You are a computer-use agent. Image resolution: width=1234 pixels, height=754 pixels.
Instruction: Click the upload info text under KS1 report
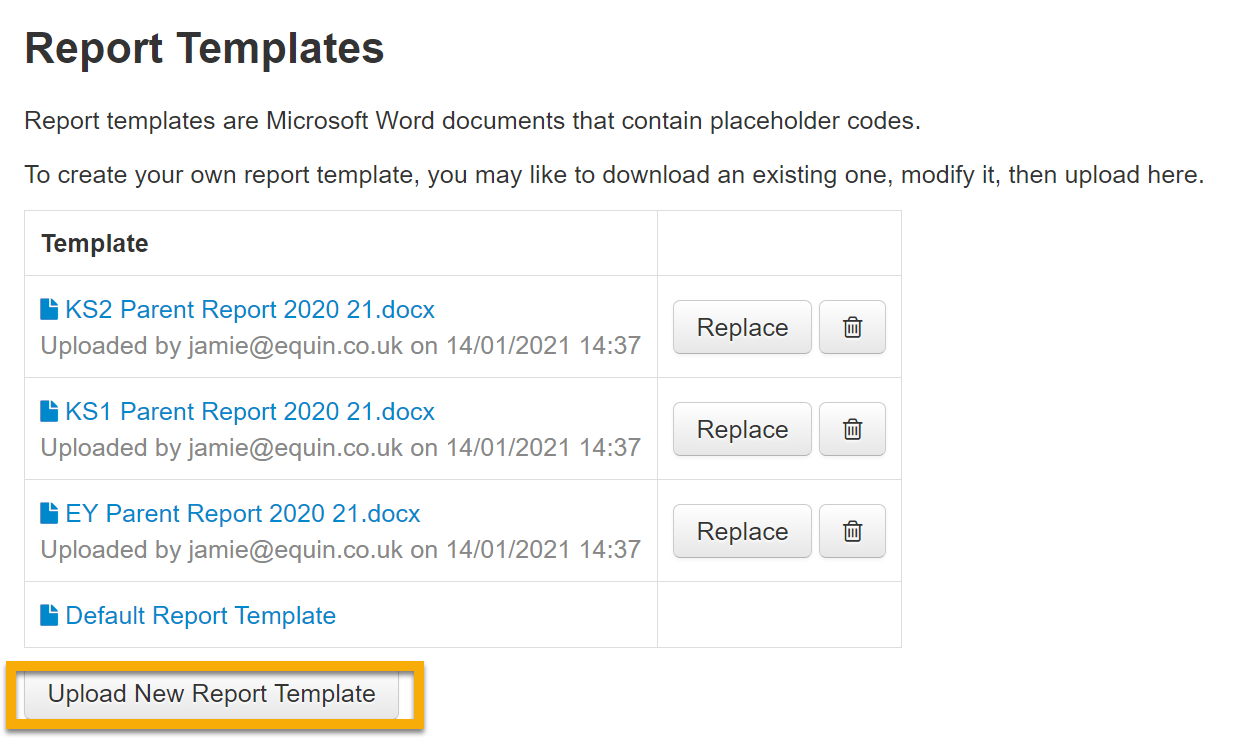(x=341, y=448)
